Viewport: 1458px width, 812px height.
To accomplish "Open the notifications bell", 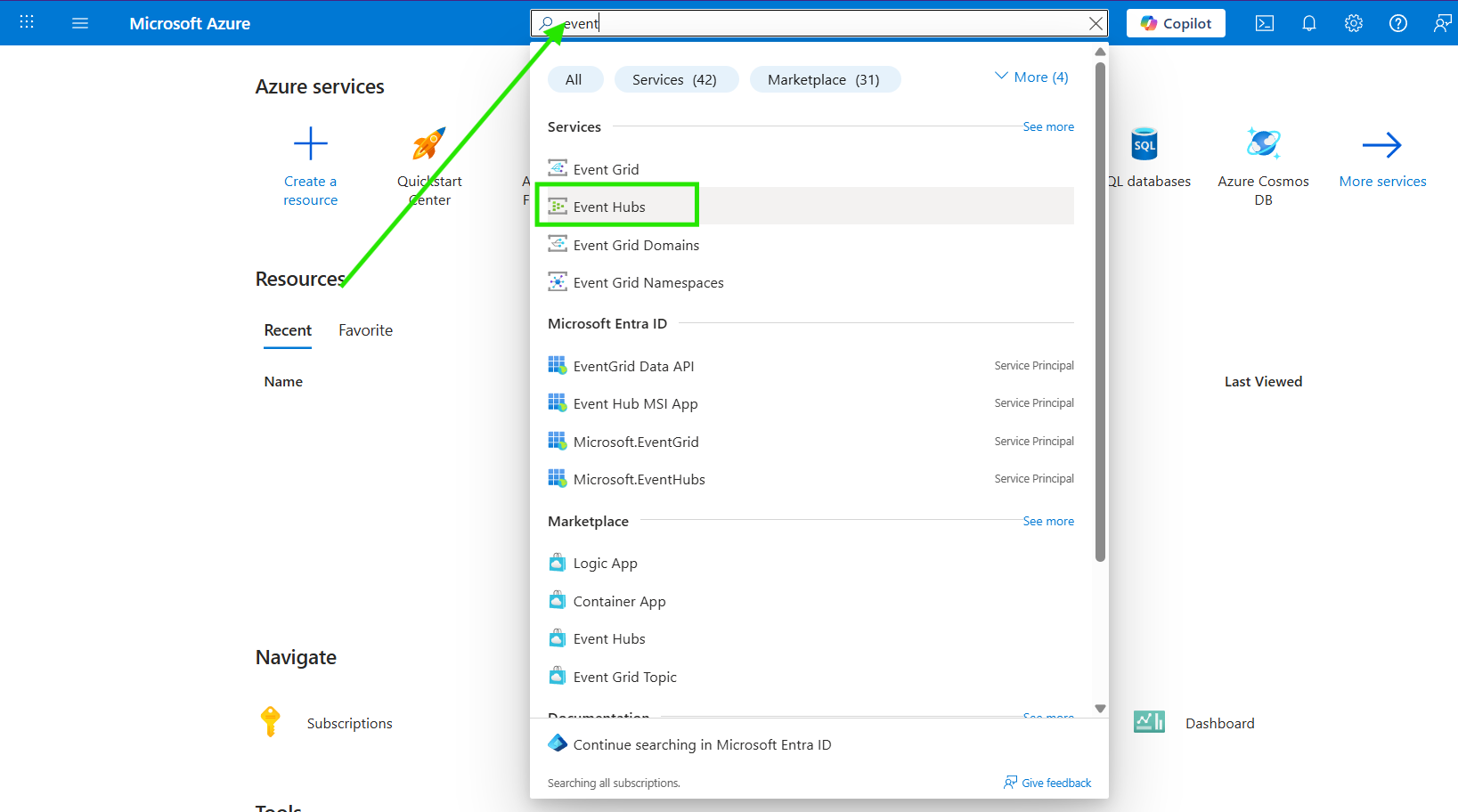I will pyautogui.click(x=1308, y=23).
